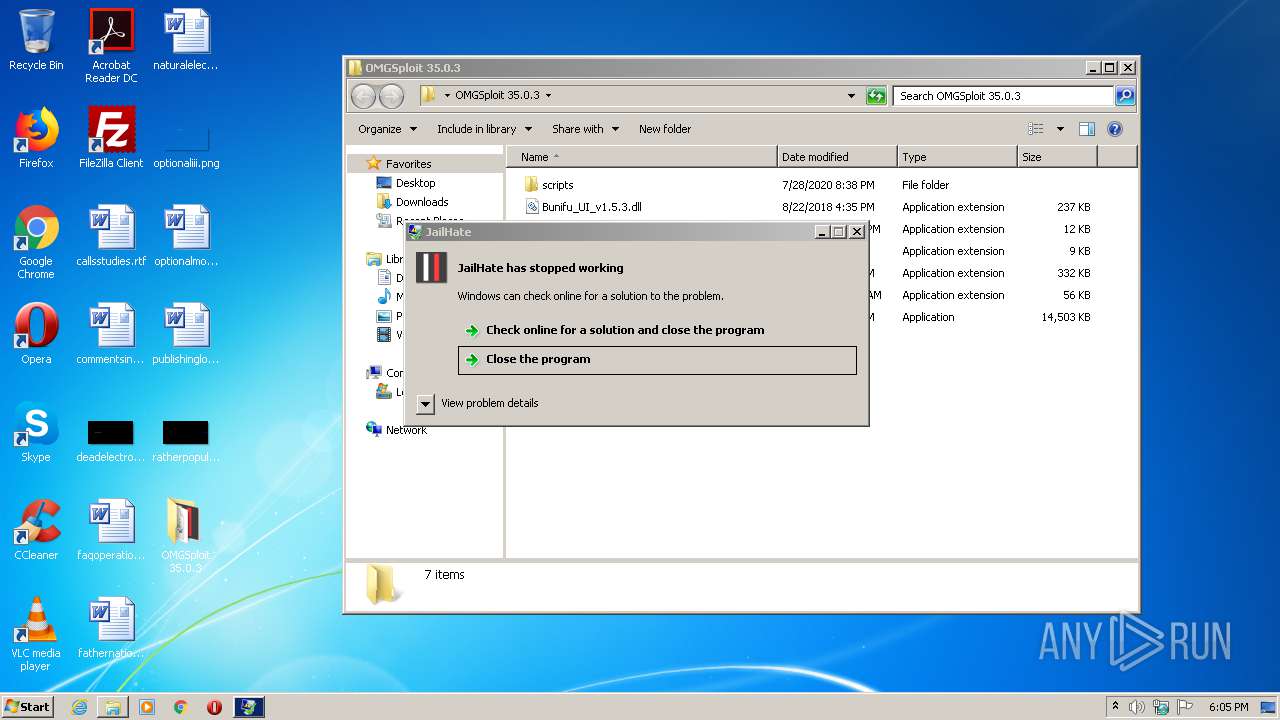
Task: Select fathernatio document on desktop
Action: tap(111, 628)
